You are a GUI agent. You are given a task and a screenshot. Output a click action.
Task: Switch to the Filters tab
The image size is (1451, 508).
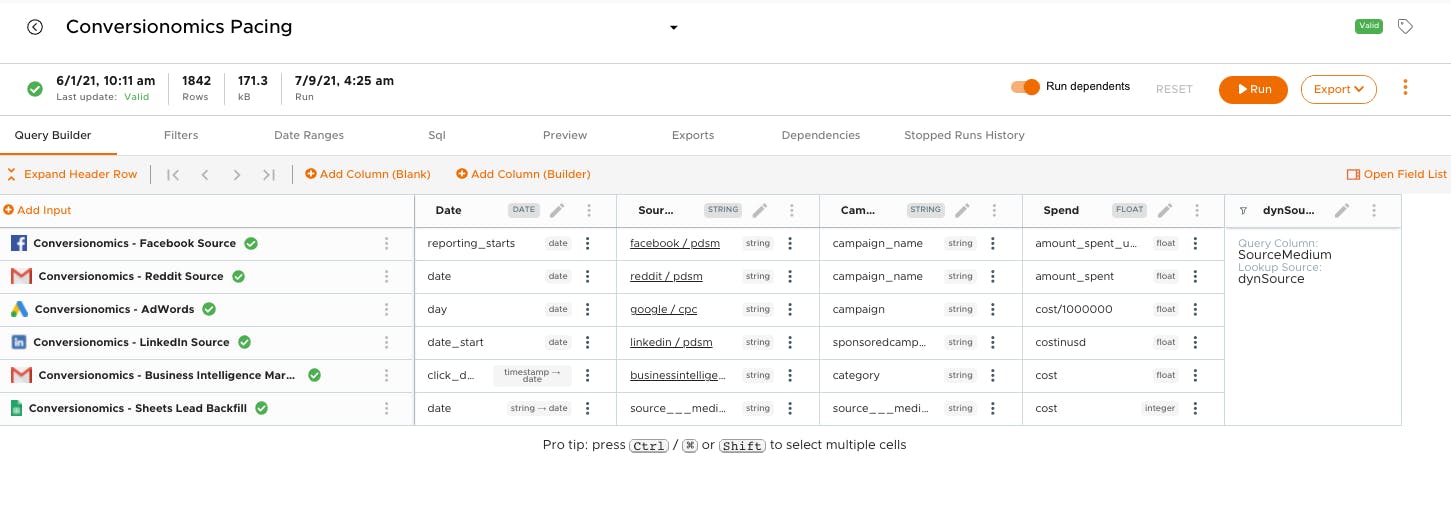181,135
